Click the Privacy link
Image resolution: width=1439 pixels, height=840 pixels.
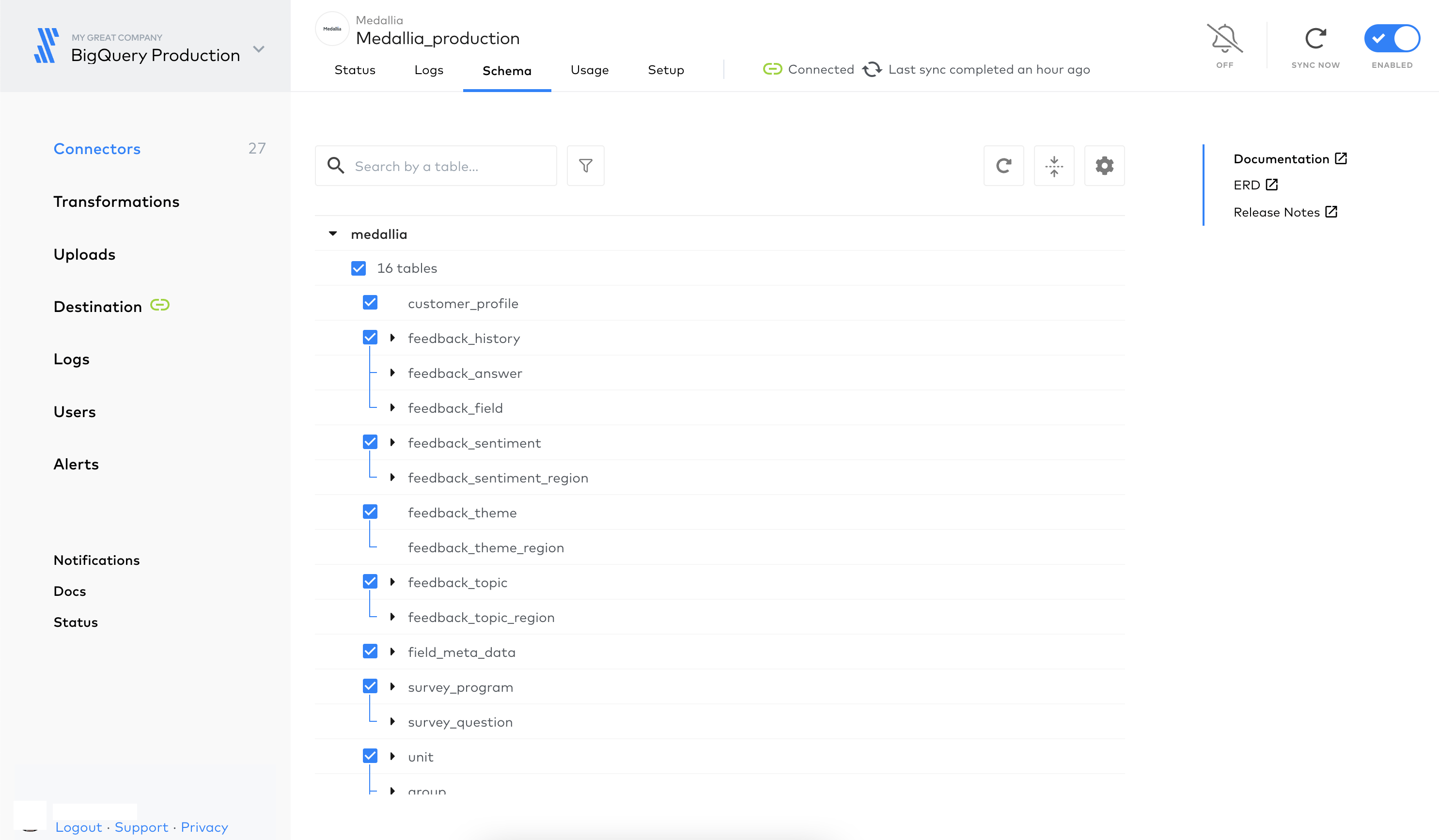tap(204, 827)
